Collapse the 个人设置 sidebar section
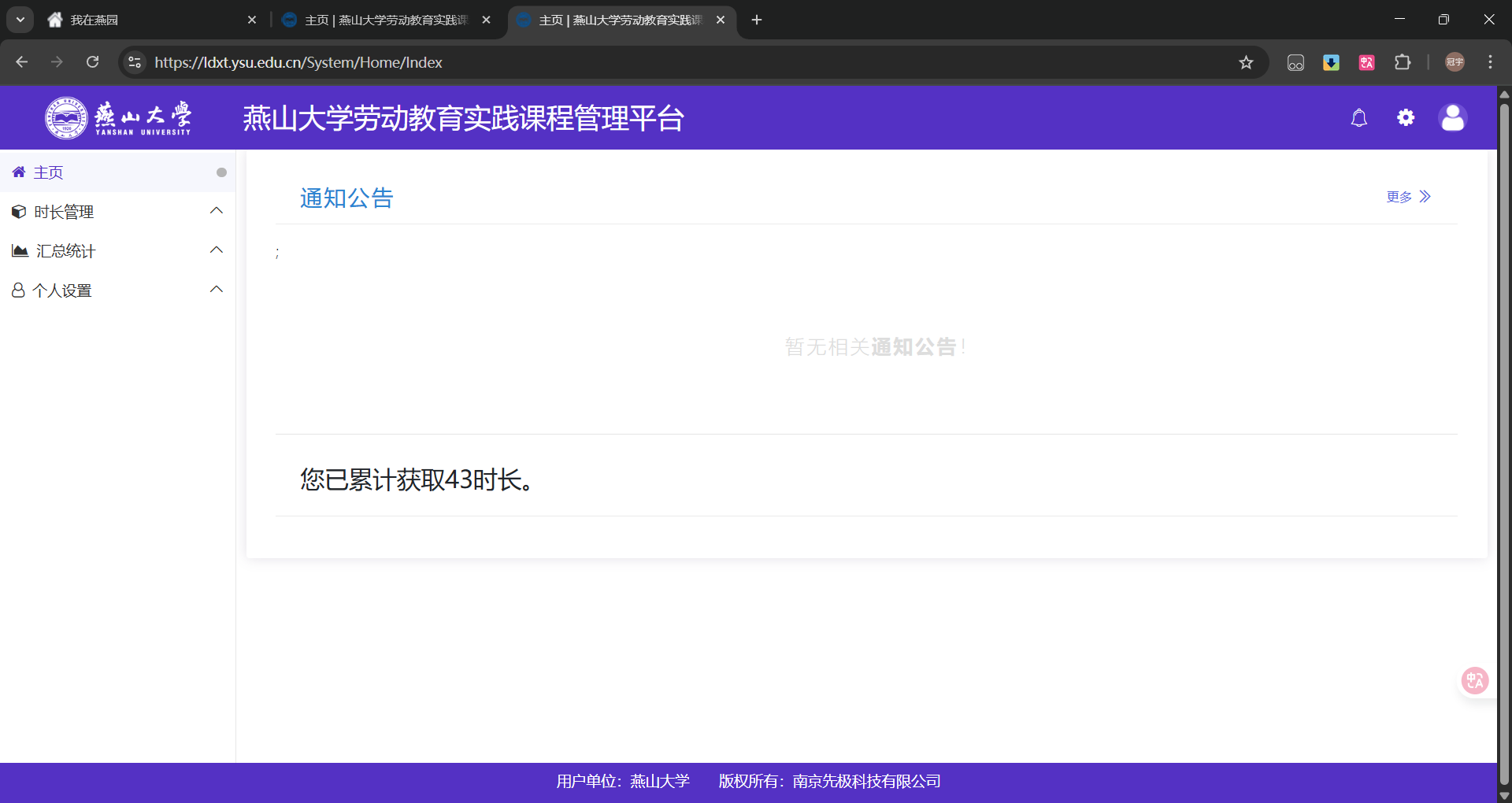 tap(217, 289)
